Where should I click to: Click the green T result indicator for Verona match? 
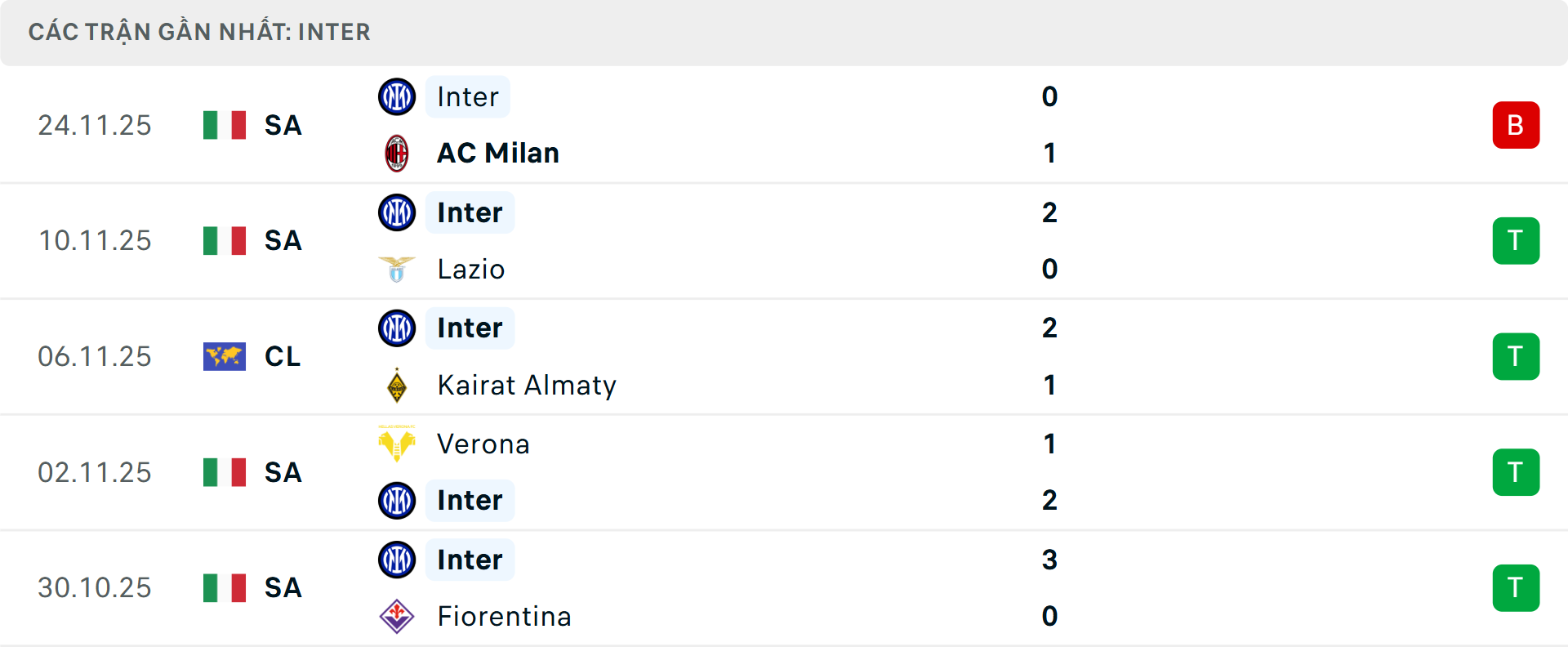pyautogui.click(x=1517, y=471)
